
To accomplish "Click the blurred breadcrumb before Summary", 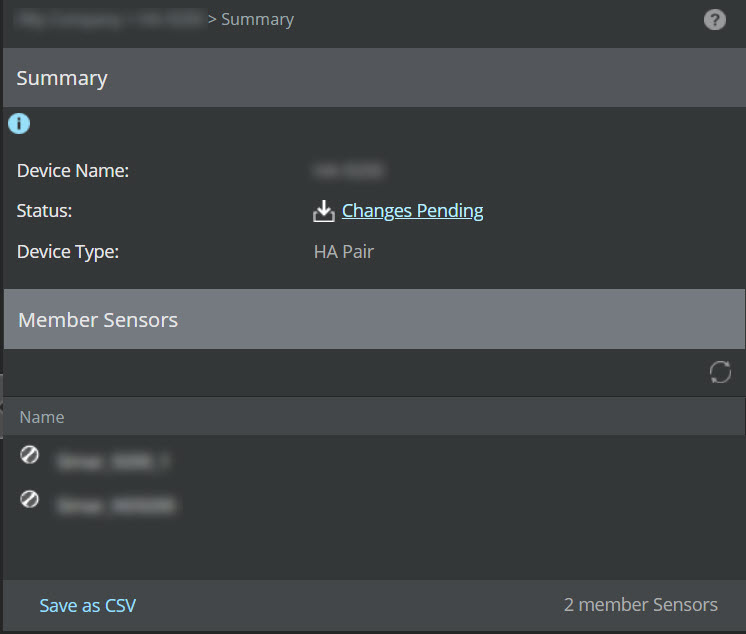I will coord(109,20).
